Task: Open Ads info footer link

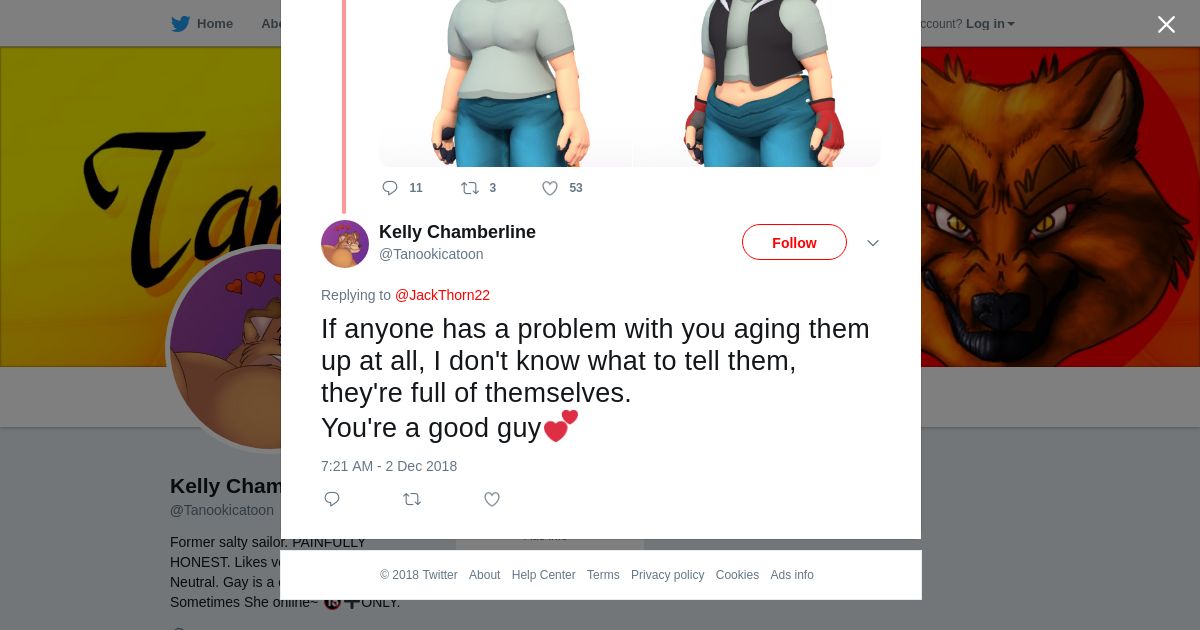Action: click(792, 575)
